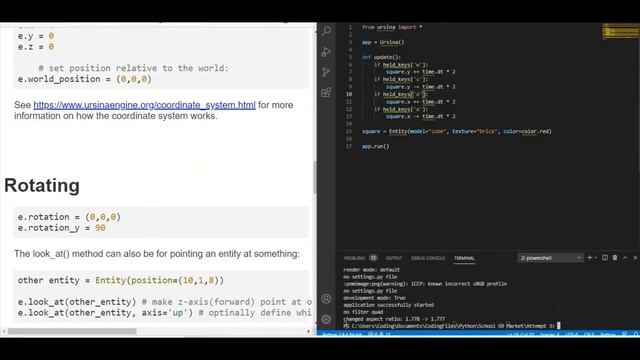Click the 'e.rotation = (0,0,0)' code line
Image resolution: width=640 pixels, height=360 pixels.
pyautogui.click(x=69, y=217)
